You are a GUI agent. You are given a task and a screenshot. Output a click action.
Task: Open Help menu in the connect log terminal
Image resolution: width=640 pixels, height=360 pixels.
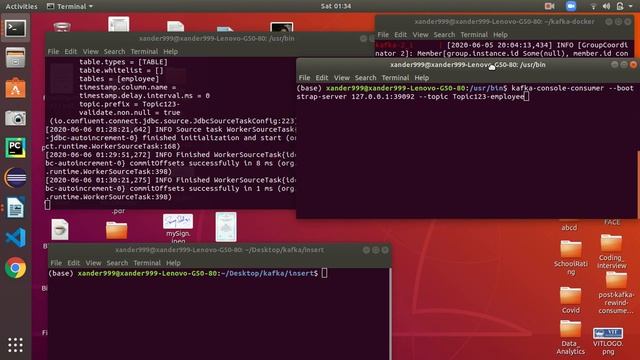tap(171, 51)
